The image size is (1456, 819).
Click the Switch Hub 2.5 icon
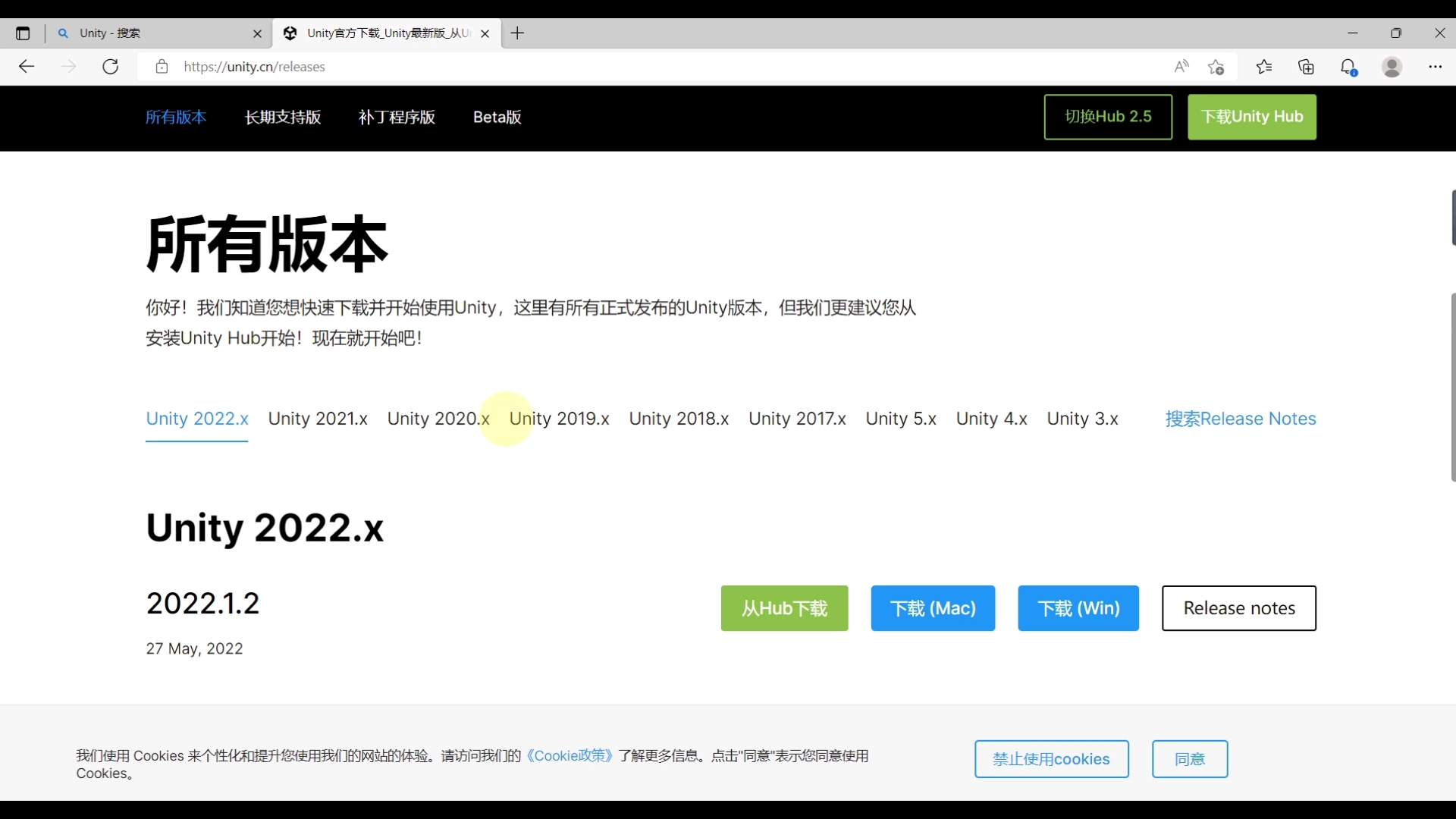click(x=1108, y=117)
